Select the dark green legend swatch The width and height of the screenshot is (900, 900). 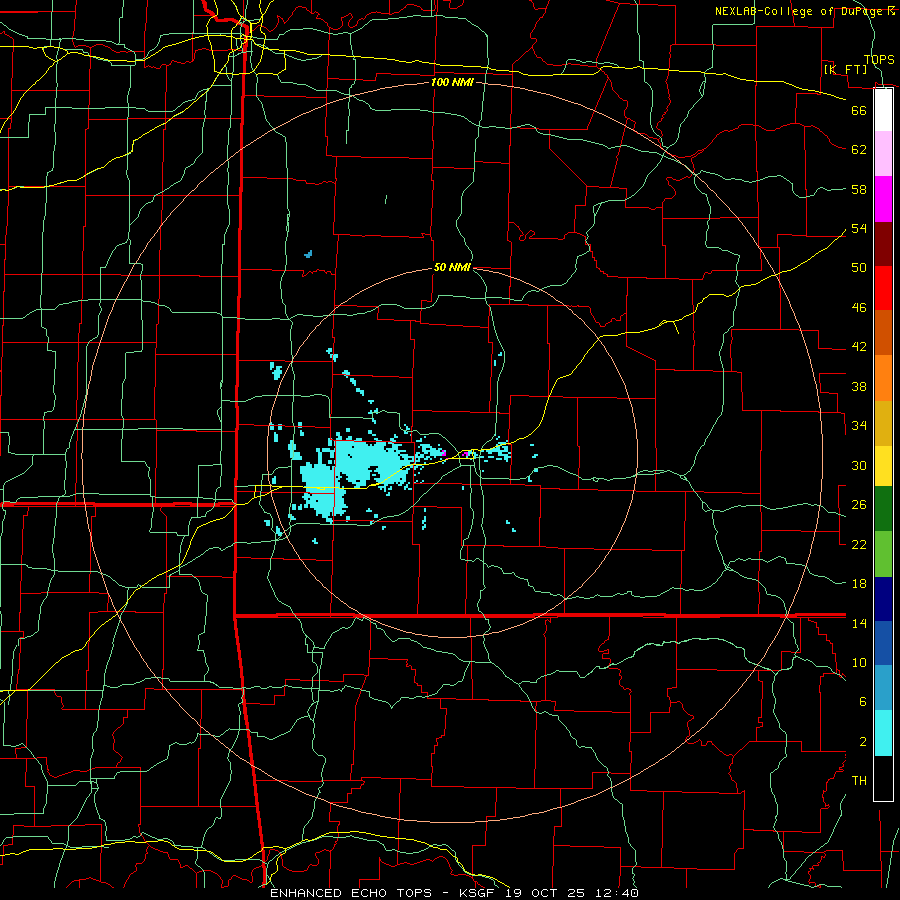[x=883, y=509]
